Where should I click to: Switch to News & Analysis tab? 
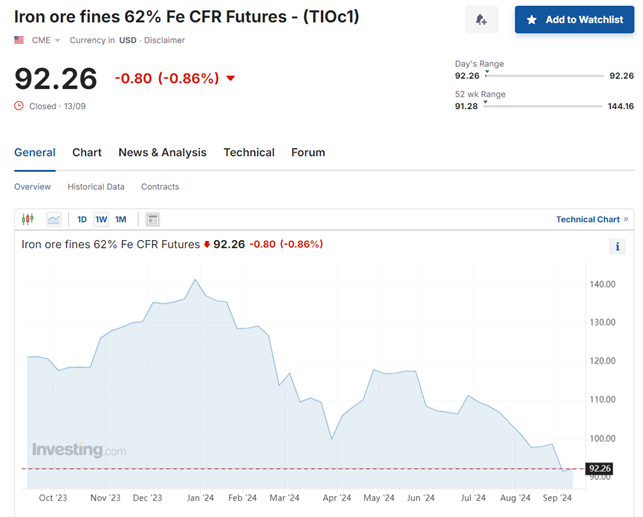tap(162, 153)
